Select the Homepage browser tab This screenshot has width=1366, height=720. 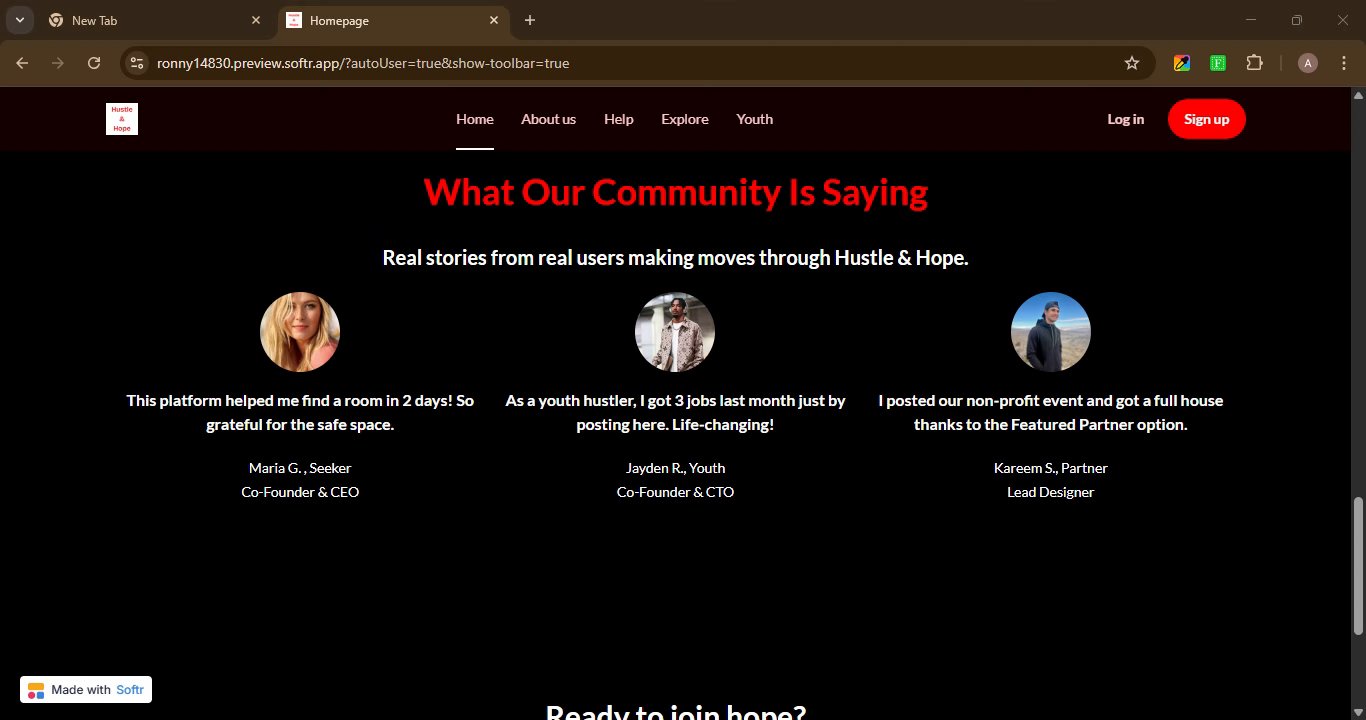coord(393,20)
